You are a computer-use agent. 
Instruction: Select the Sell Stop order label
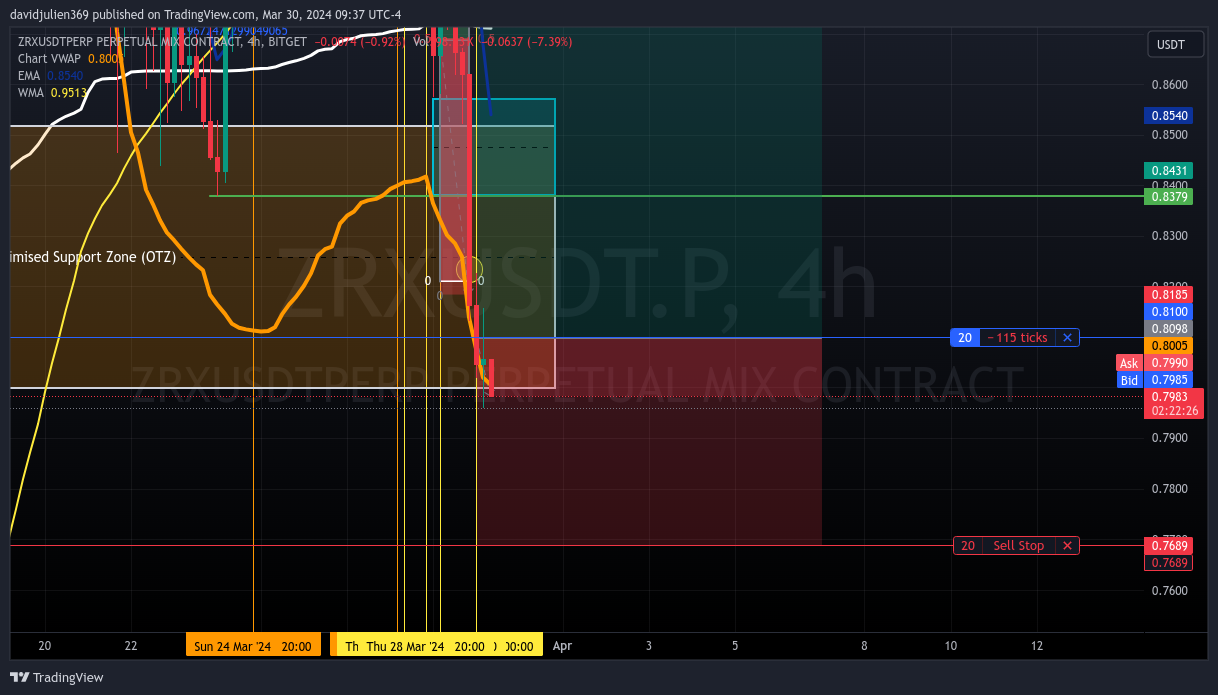coord(1018,546)
